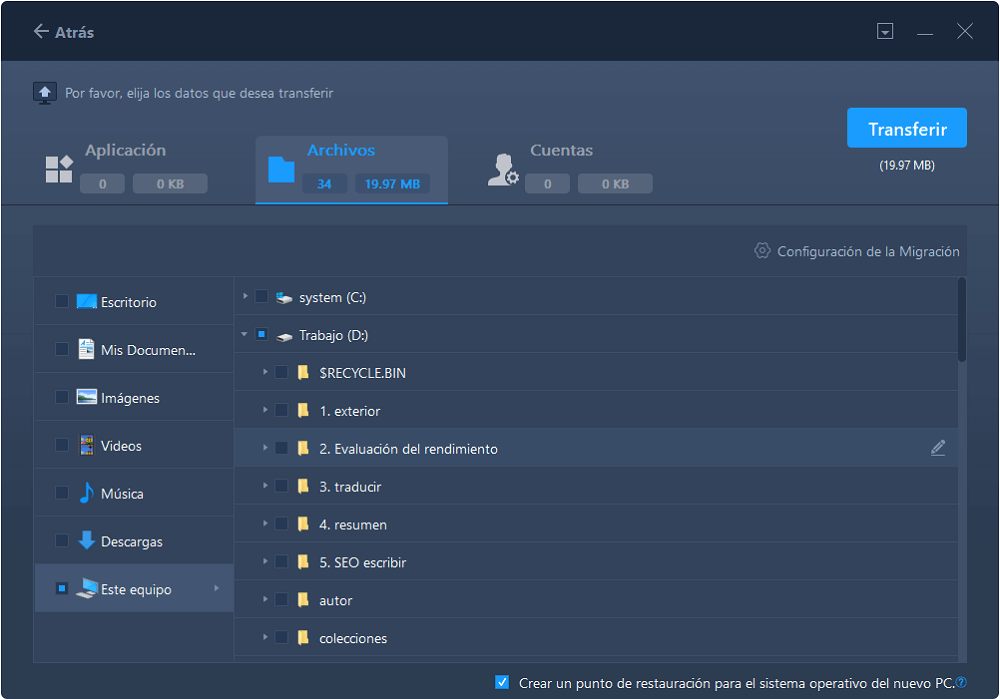Screen dimensions: 1000x699
Task: Toggle the Este equipo checkbox
Action: (62, 588)
